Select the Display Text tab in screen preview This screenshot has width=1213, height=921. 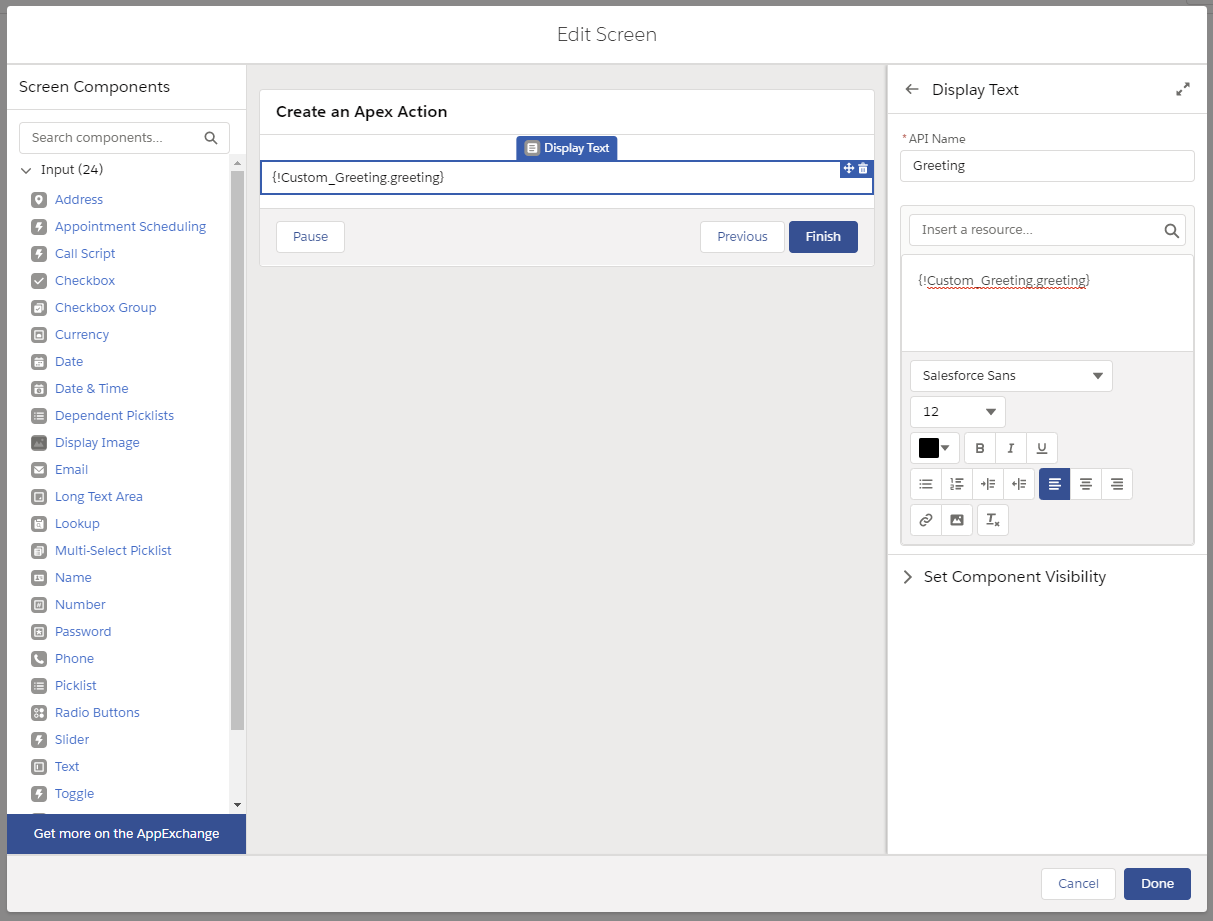(x=566, y=147)
